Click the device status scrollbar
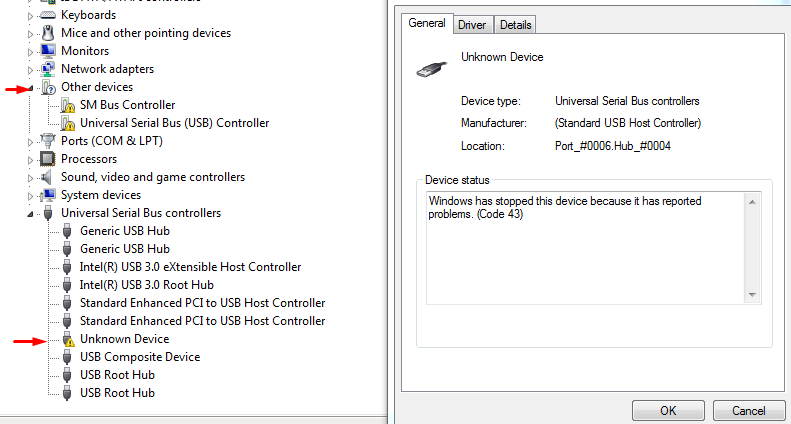The image size is (791, 424). 755,247
